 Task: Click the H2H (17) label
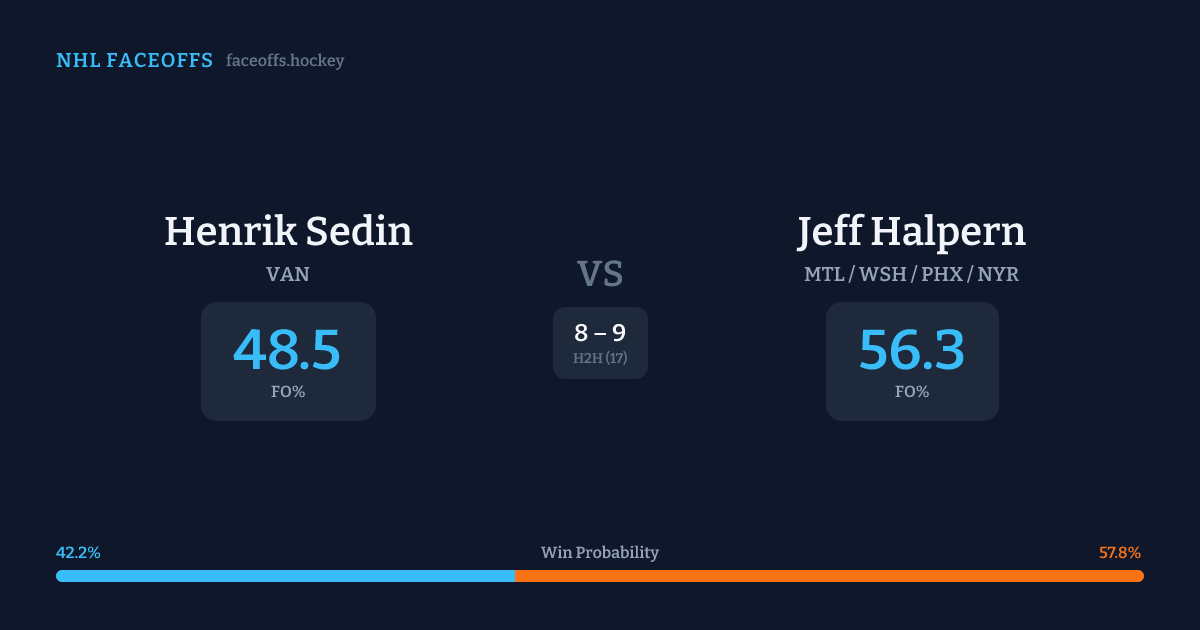click(600, 358)
